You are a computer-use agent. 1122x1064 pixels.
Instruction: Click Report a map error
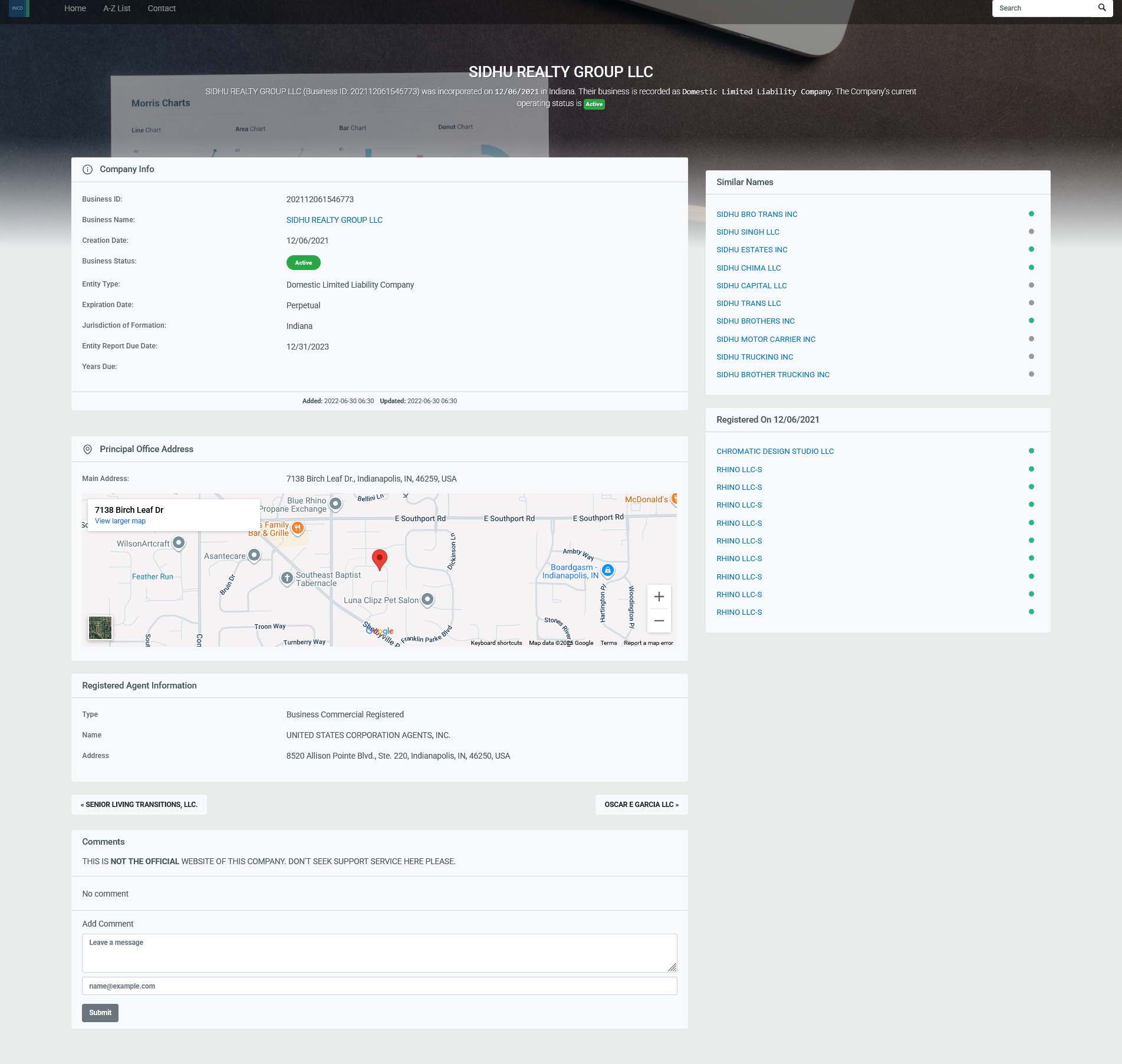coord(648,643)
